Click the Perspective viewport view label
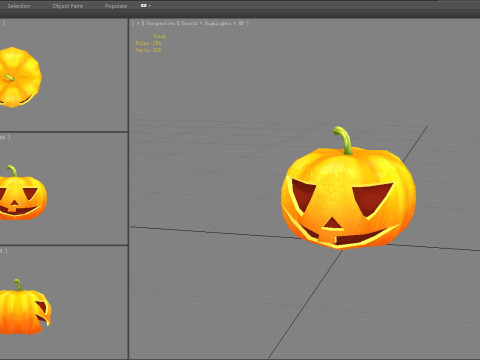 [x=160, y=23]
